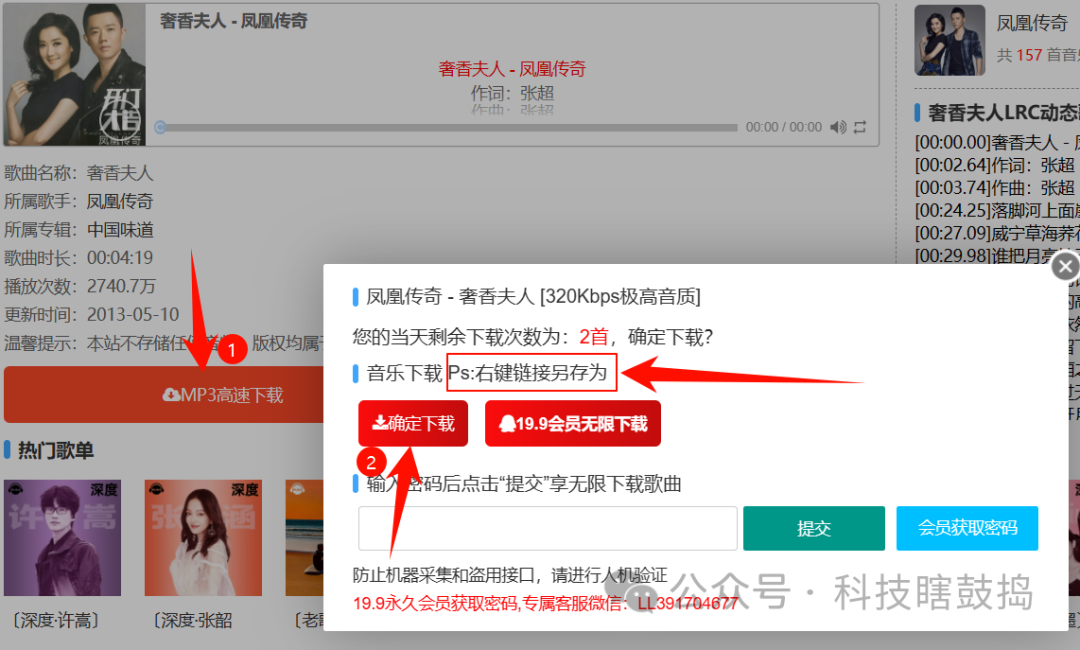This screenshot has height=650, width=1080.
Task: Click 凤凰传奇 artist name in right sidebar
Action: 1032,22
